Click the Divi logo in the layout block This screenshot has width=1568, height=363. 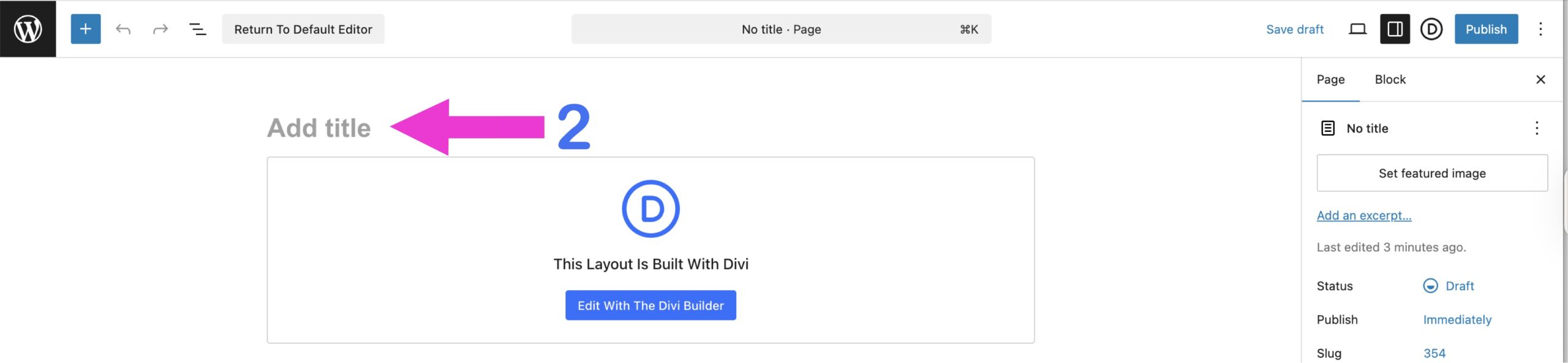[650, 208]
